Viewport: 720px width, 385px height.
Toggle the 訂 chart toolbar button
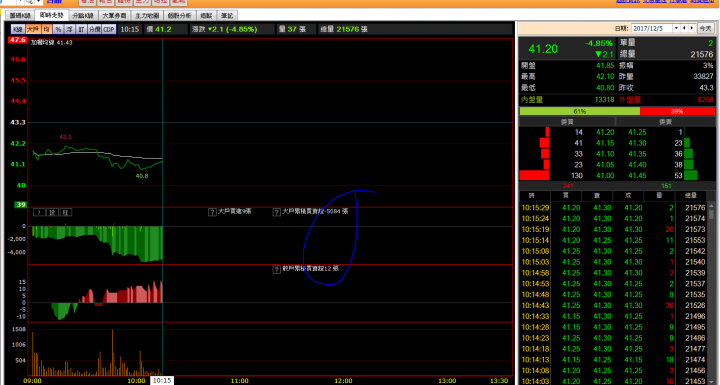tap(81, 29)
